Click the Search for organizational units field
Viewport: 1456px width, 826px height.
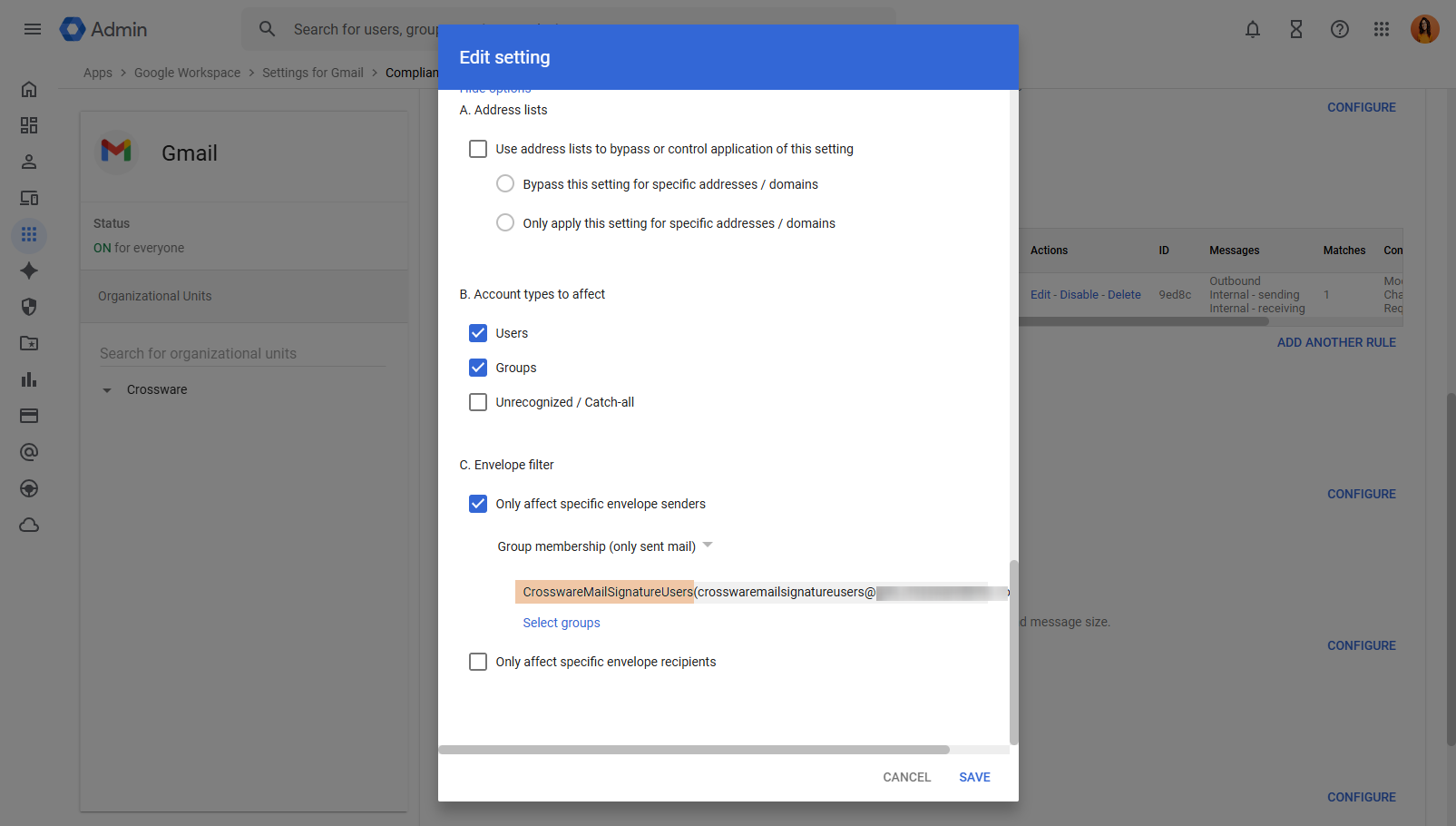tap(242, 353)
